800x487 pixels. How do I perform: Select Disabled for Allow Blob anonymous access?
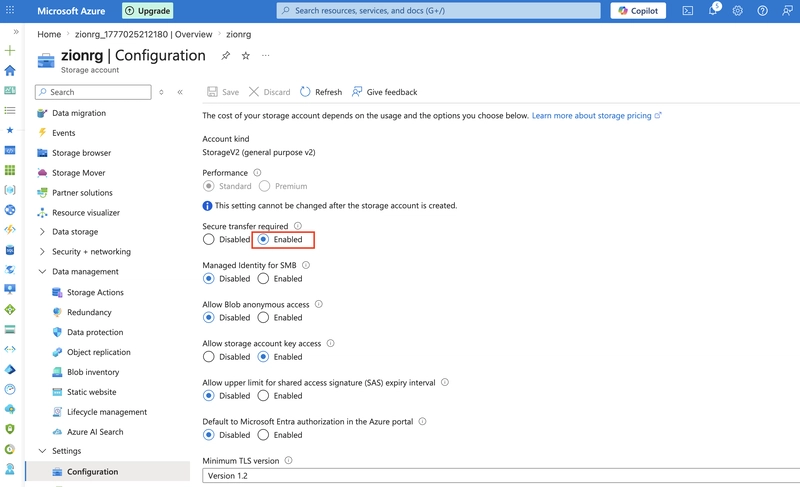[x=209, y=318]
